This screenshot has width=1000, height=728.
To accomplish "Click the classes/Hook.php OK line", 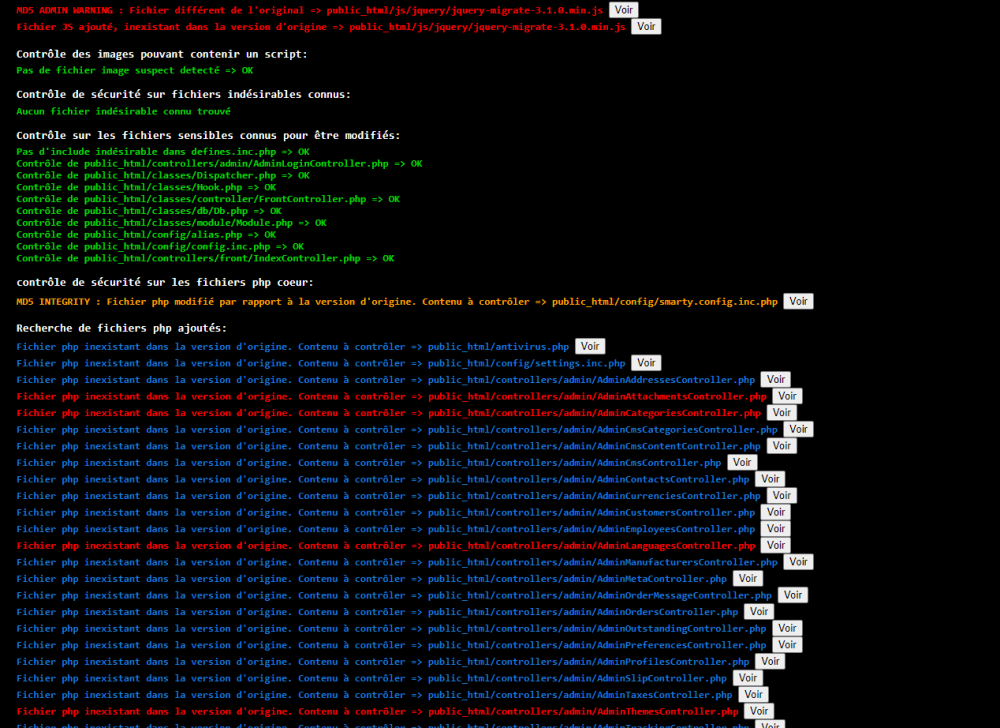I will [x=146, y=187].
